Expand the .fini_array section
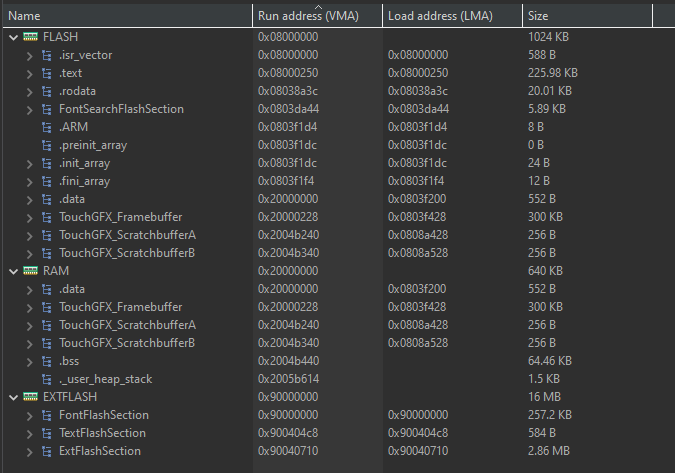The image size is (675, 473). 29,182
